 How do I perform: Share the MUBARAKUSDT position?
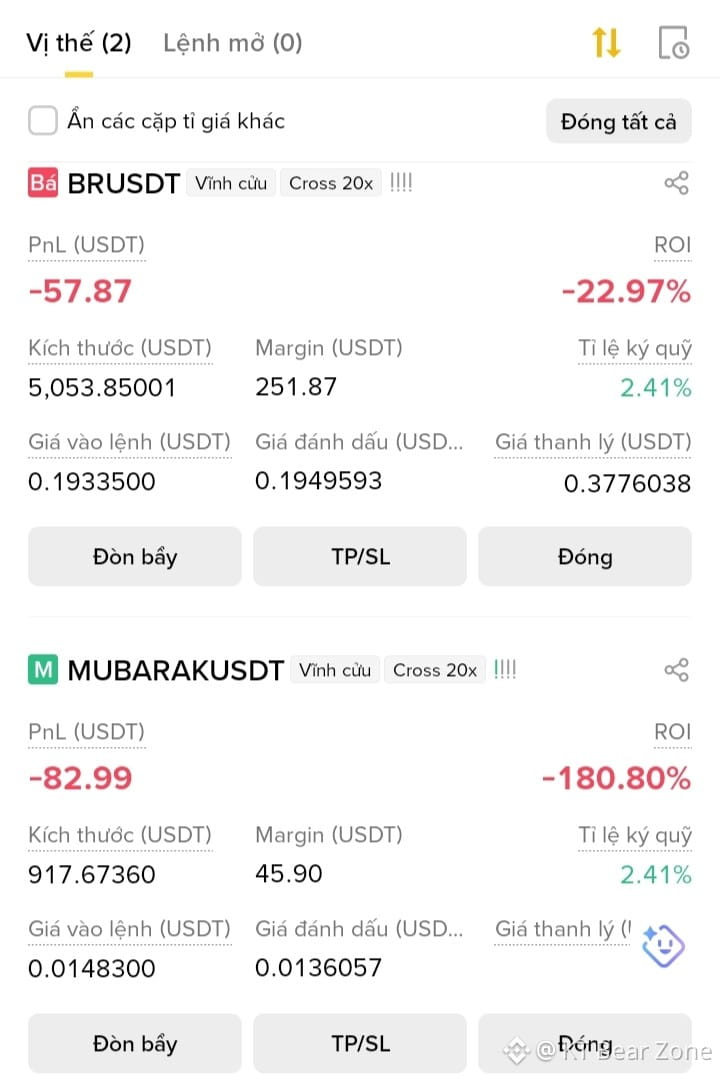coord(676,670)
